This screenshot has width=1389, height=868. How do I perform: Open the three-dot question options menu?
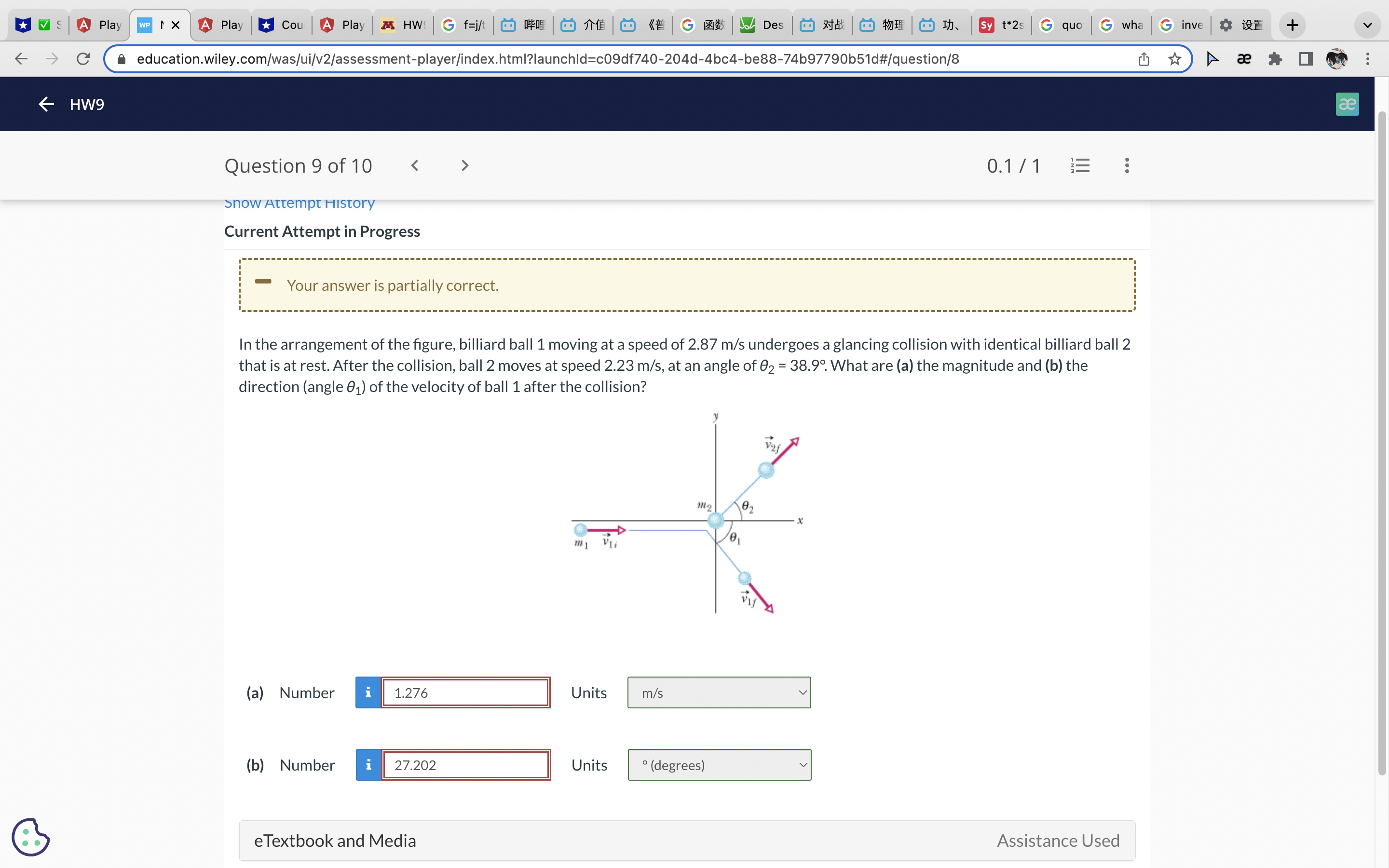tap(1127, 166)
